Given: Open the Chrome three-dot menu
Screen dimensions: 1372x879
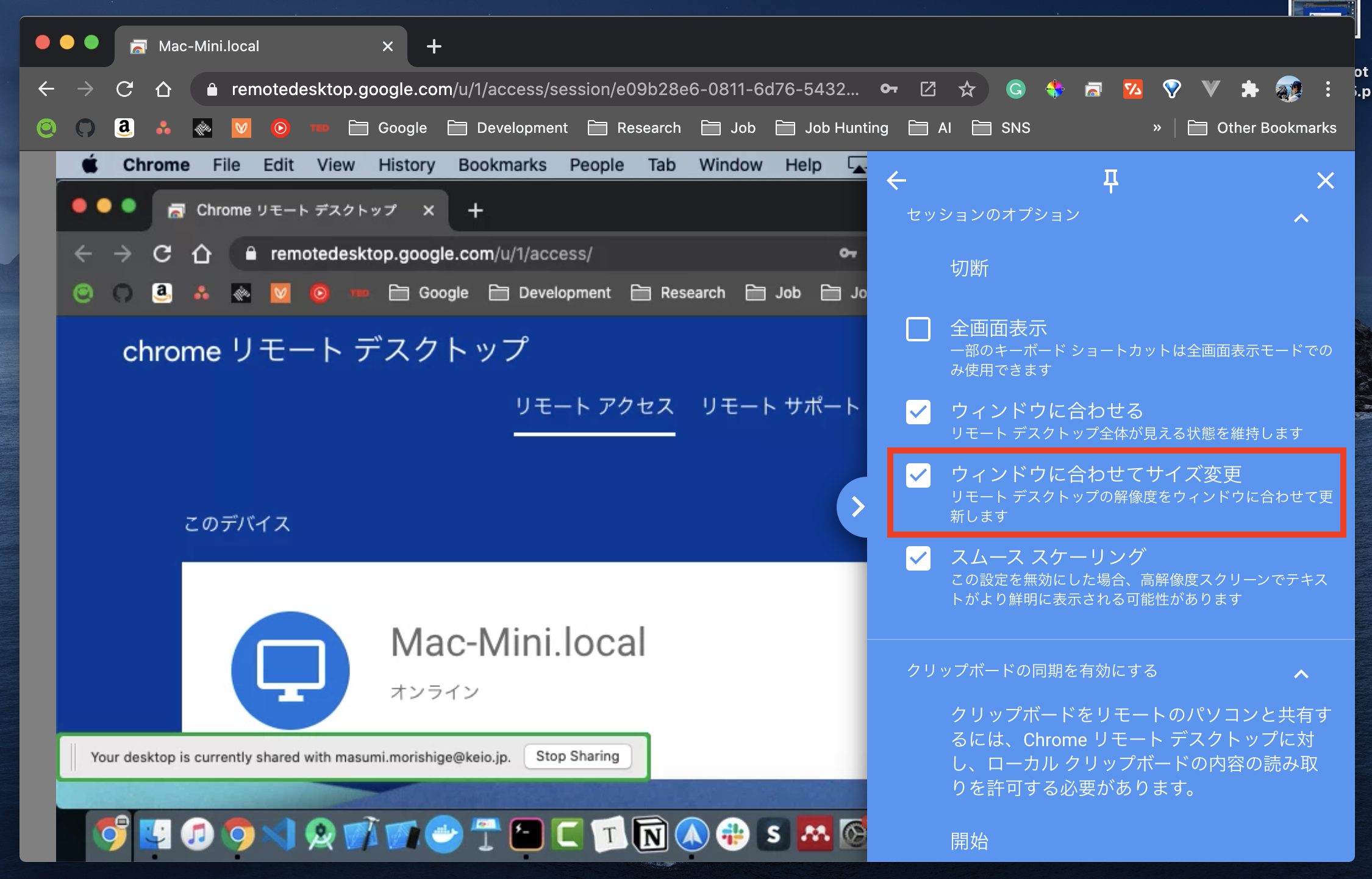Looking at the screenshot, I should coord(1327,89).
